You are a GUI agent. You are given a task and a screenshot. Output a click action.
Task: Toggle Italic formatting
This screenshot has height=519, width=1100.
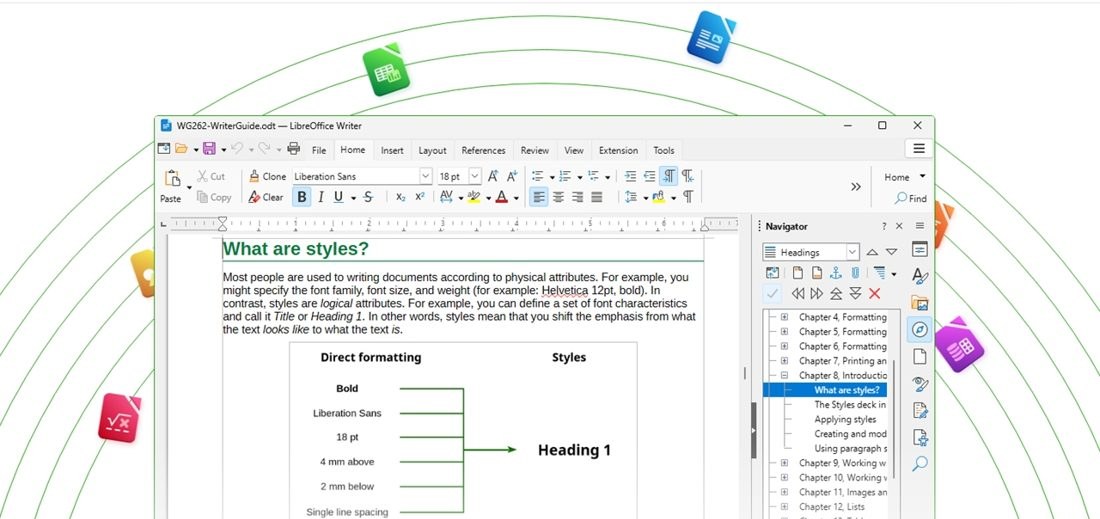tap(321, 198)
